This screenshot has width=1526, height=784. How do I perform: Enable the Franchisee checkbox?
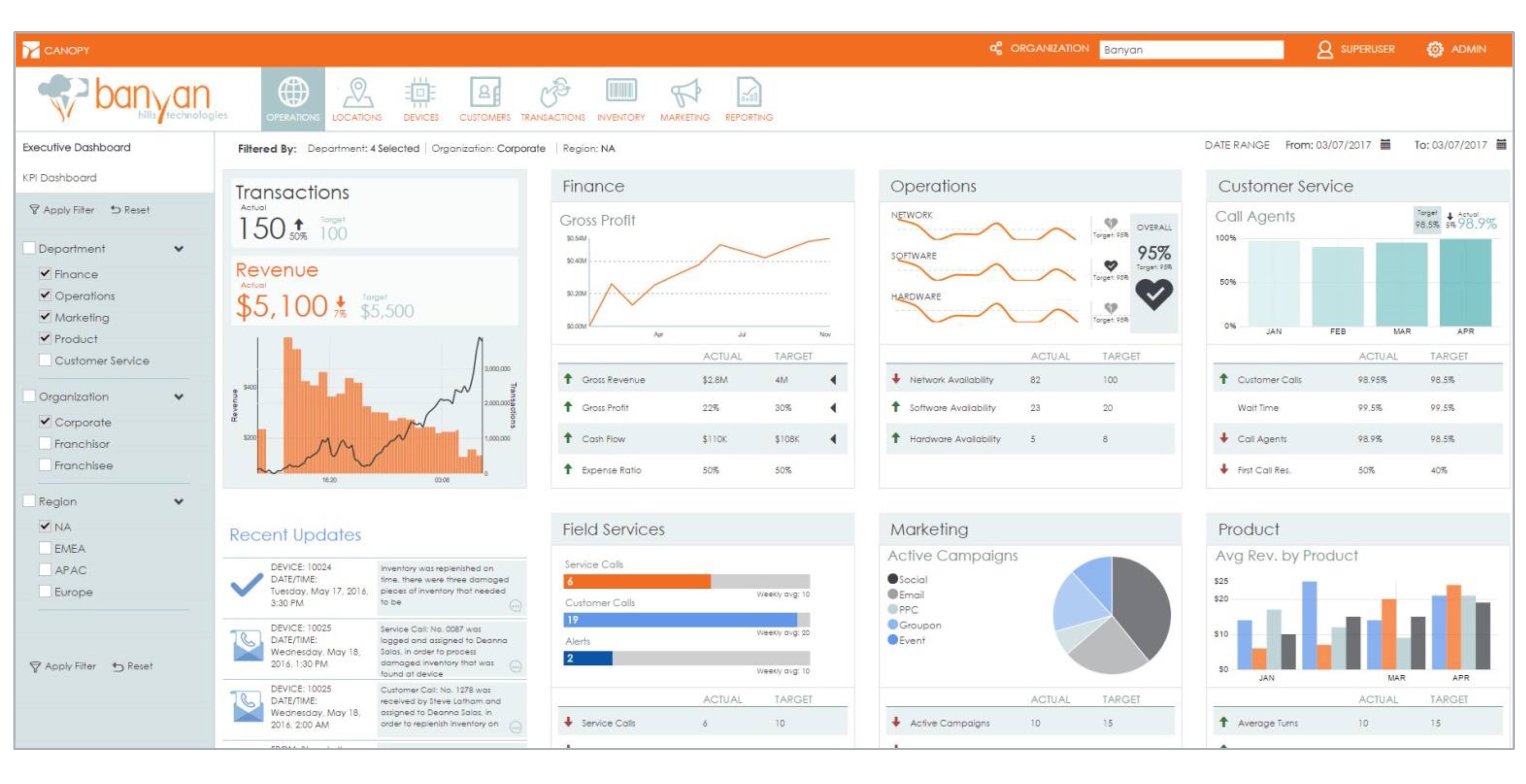tap(45, 465)
